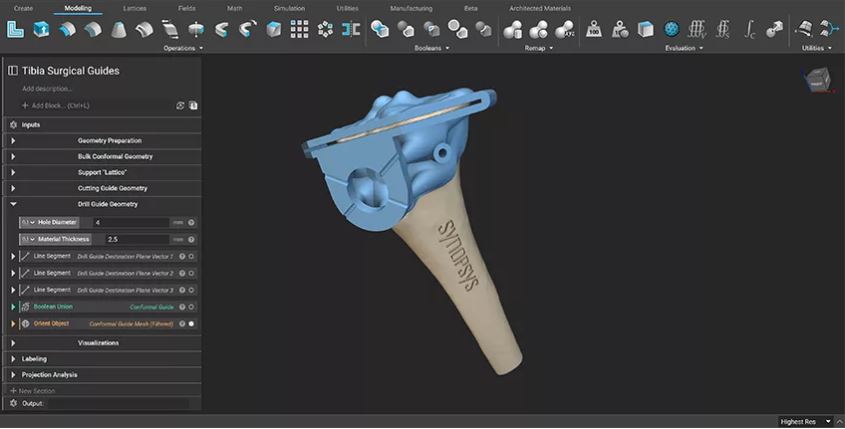Select the Boolean Union sphere-and-cube icon
Screen dimensions: 845x429
(380, 29)
